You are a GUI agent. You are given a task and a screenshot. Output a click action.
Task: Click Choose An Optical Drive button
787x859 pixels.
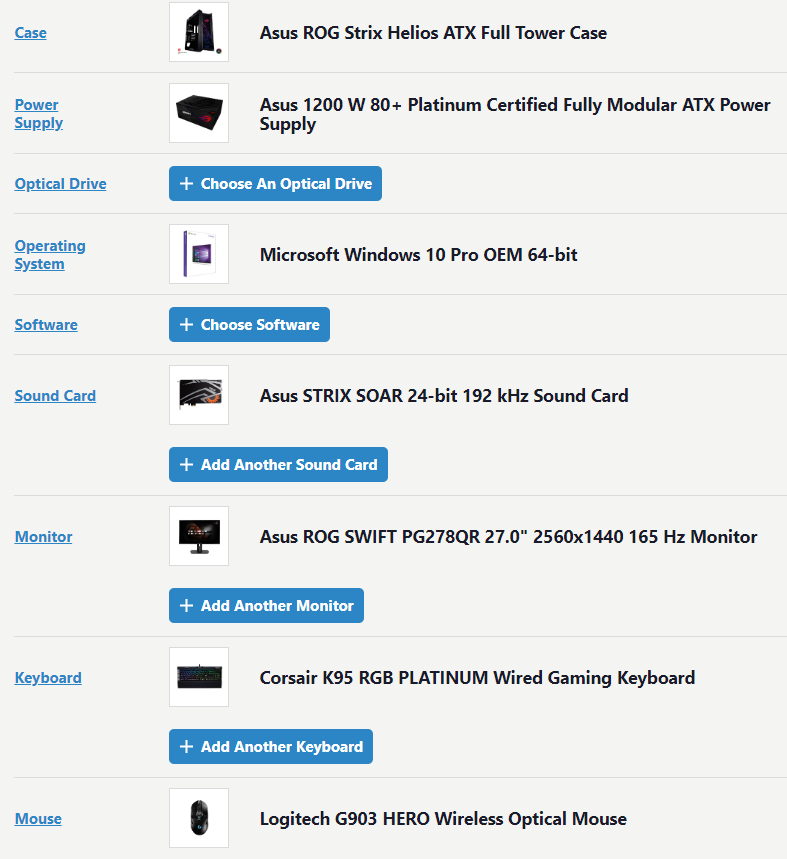click(275, 184)
